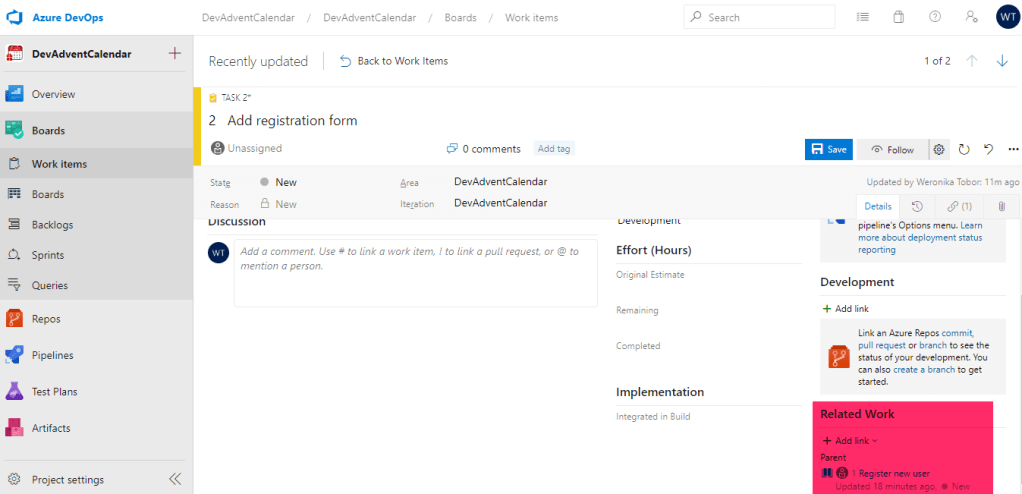Image resolution: width=1022 pixels, height=494 pixels.
Task: Click the refresh work item icon
Action: pos(964,149)
